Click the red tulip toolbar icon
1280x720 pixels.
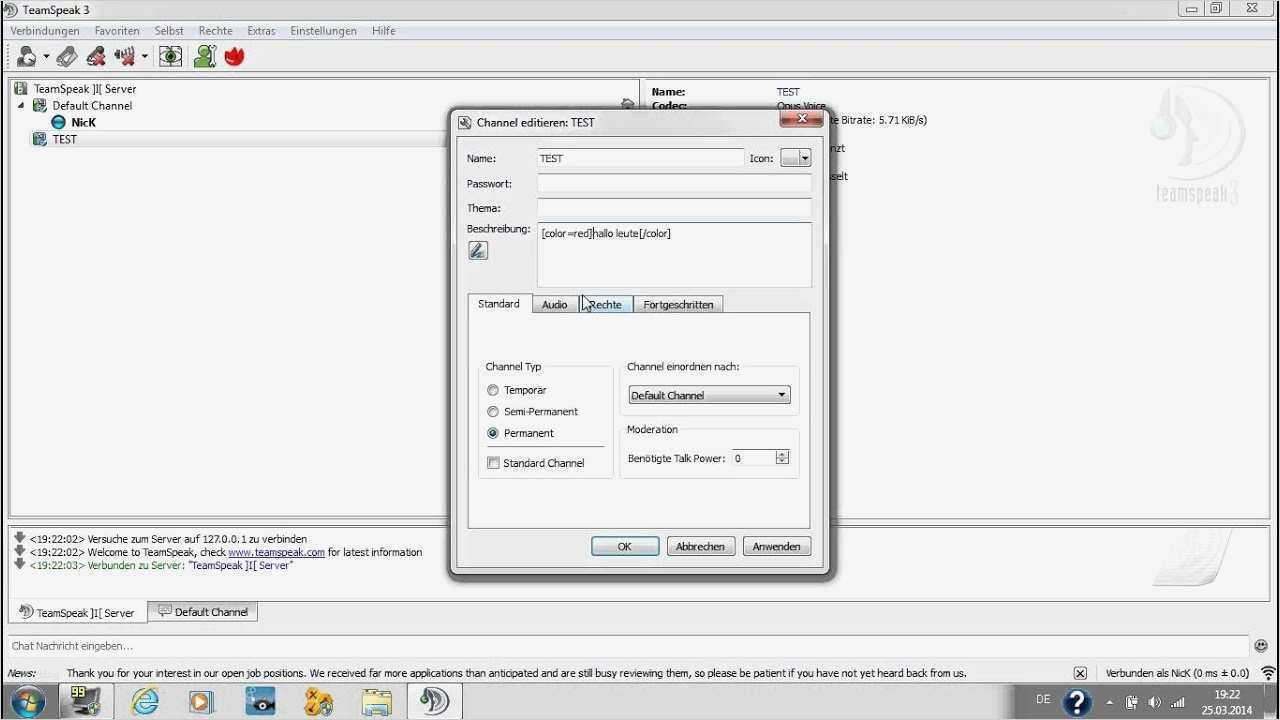234,56
